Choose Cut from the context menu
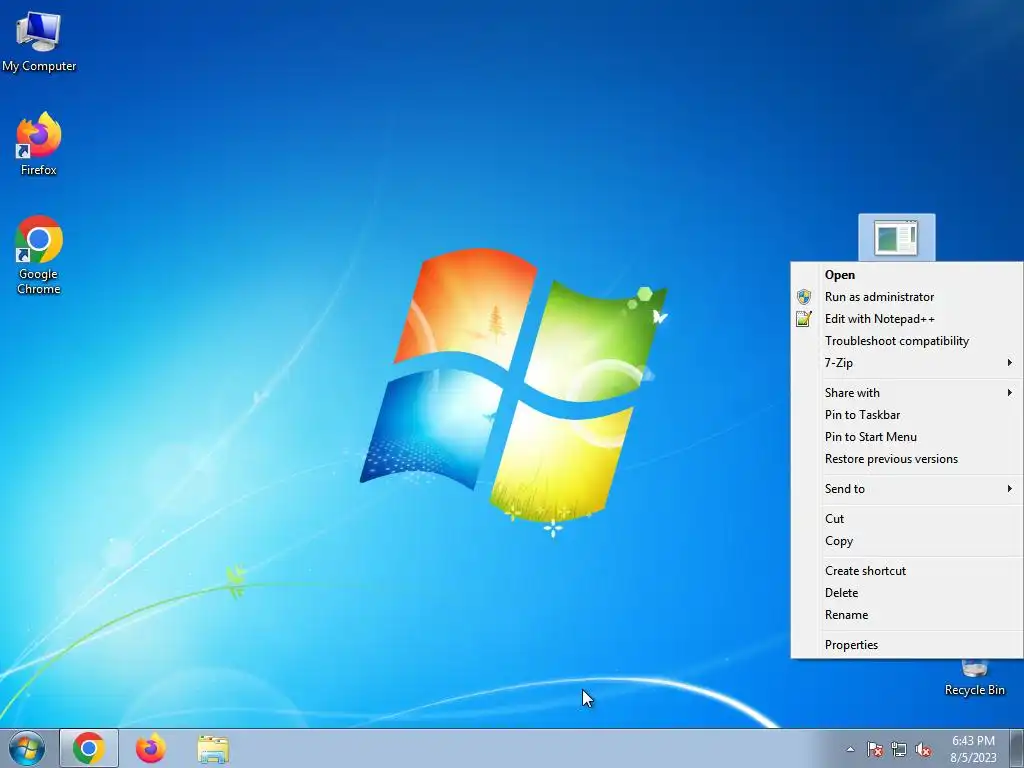The image size is (1024, 768). click(x=906, y=519)
